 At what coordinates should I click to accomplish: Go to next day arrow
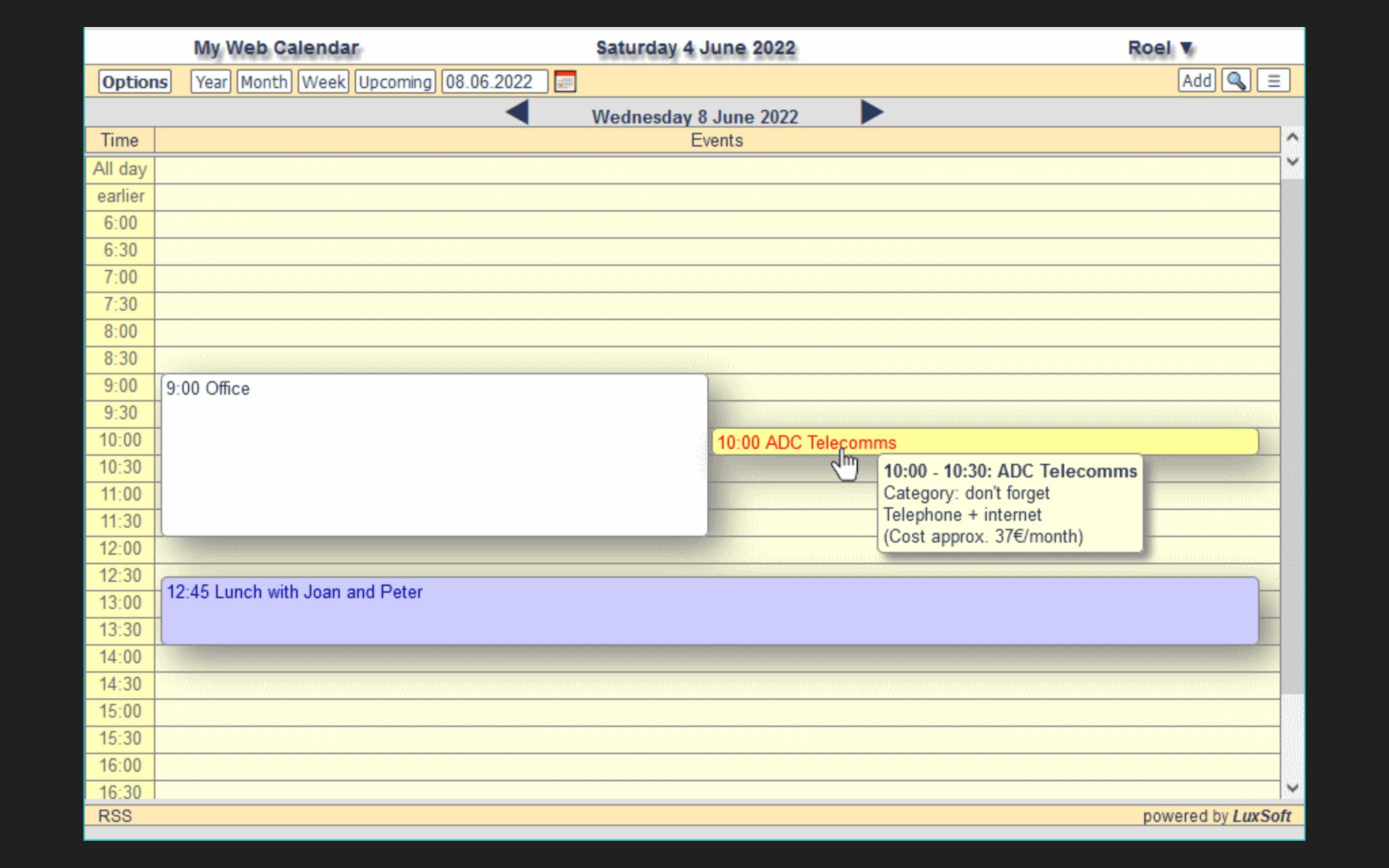tap(872, 113)
